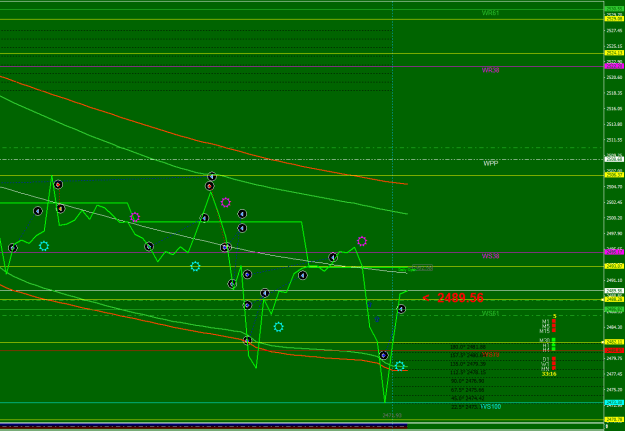Click 2511.55 on the price scale
625x431 pixels.
(614, 140)
